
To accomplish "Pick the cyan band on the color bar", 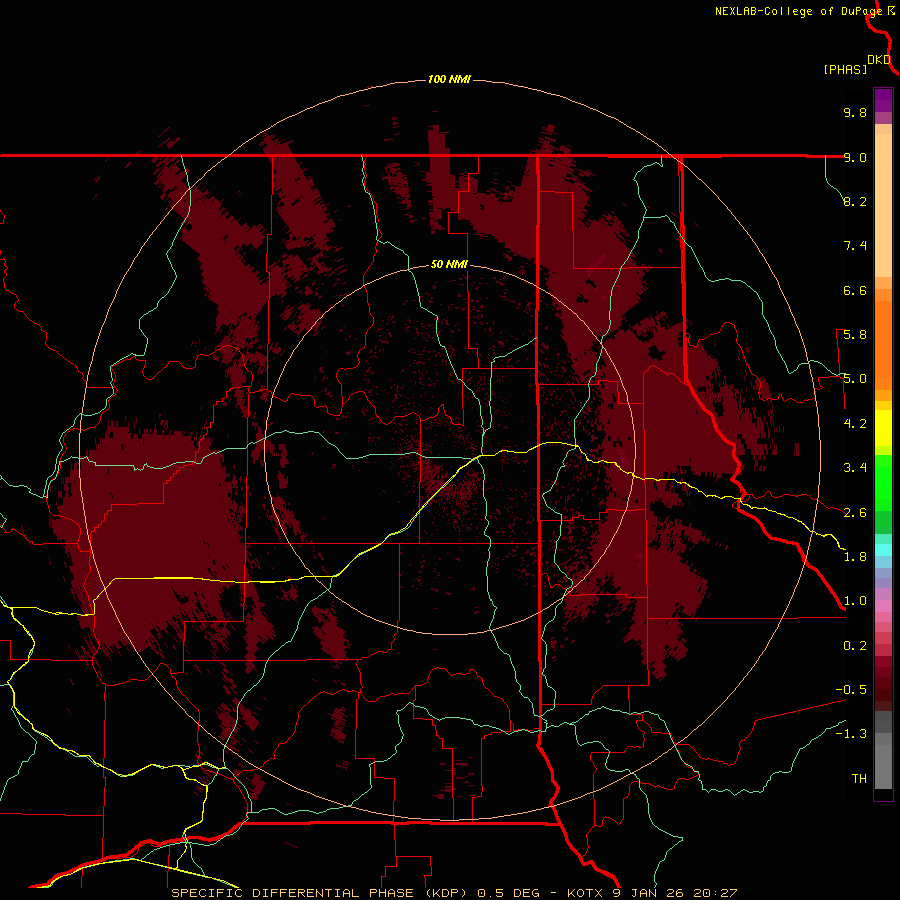I will pyautogui.click(x=883, y=550).
